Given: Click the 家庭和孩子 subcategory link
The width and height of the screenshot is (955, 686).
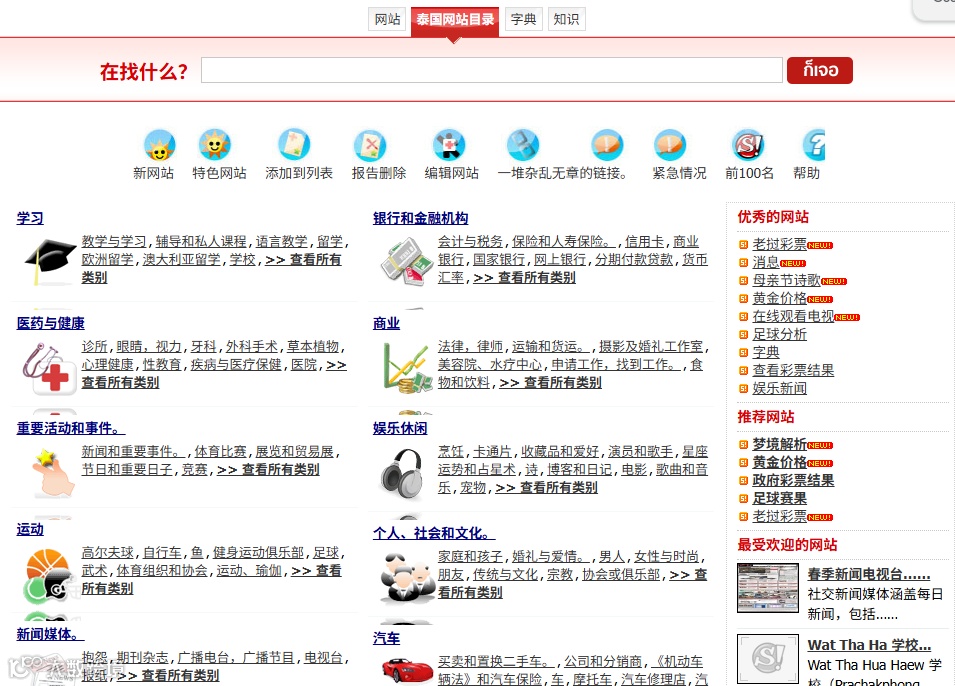Looking at the screenshot, I should pyautogui.click(x=470, y=557).
